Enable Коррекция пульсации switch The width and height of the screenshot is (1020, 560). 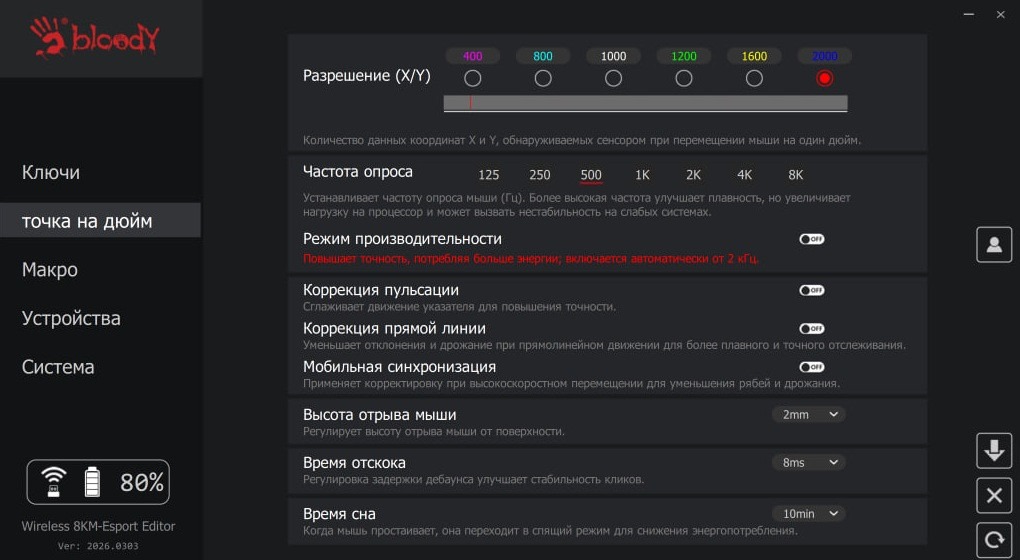tap(812, 290)
